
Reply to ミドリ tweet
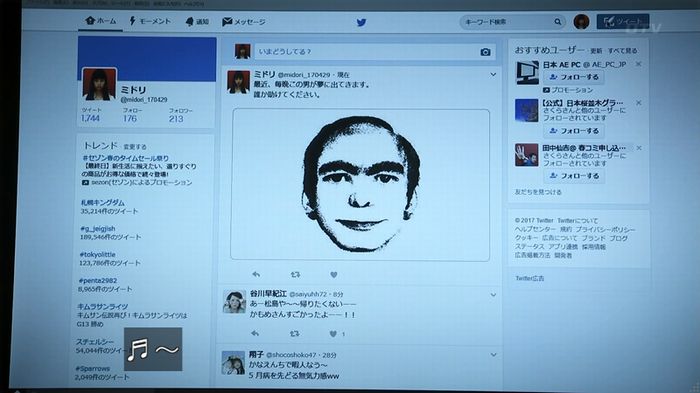[x=256, y=274]
